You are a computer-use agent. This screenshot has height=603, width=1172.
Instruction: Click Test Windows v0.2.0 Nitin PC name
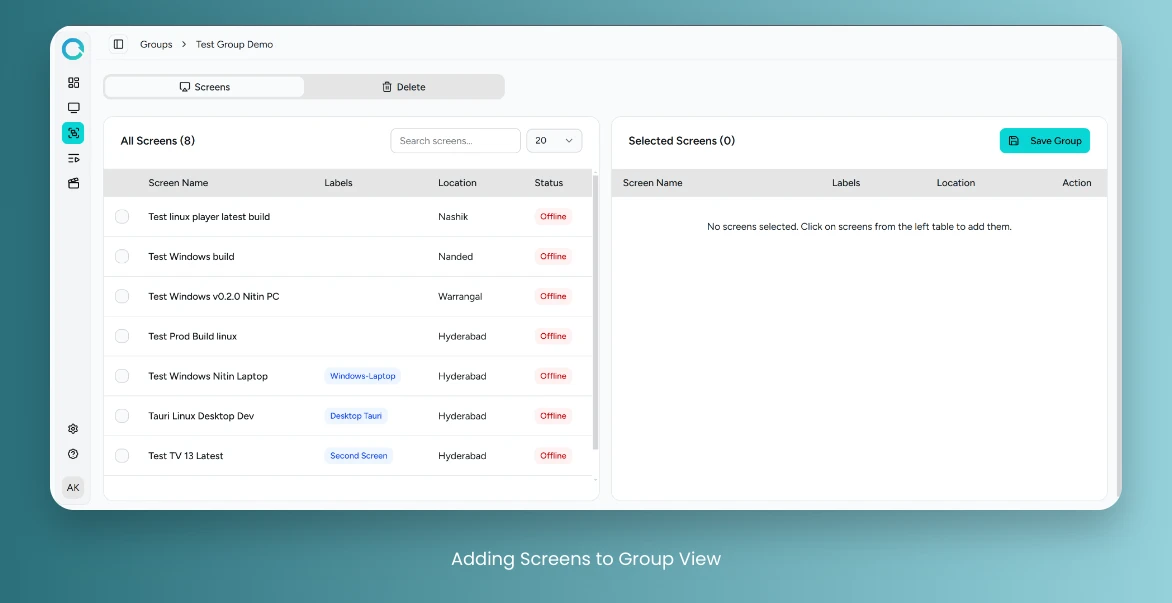coord(214,297)
